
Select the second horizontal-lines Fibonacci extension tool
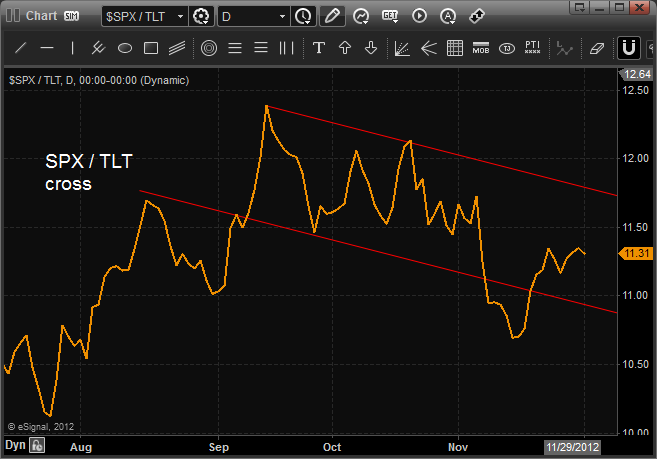tap(261, 48)
